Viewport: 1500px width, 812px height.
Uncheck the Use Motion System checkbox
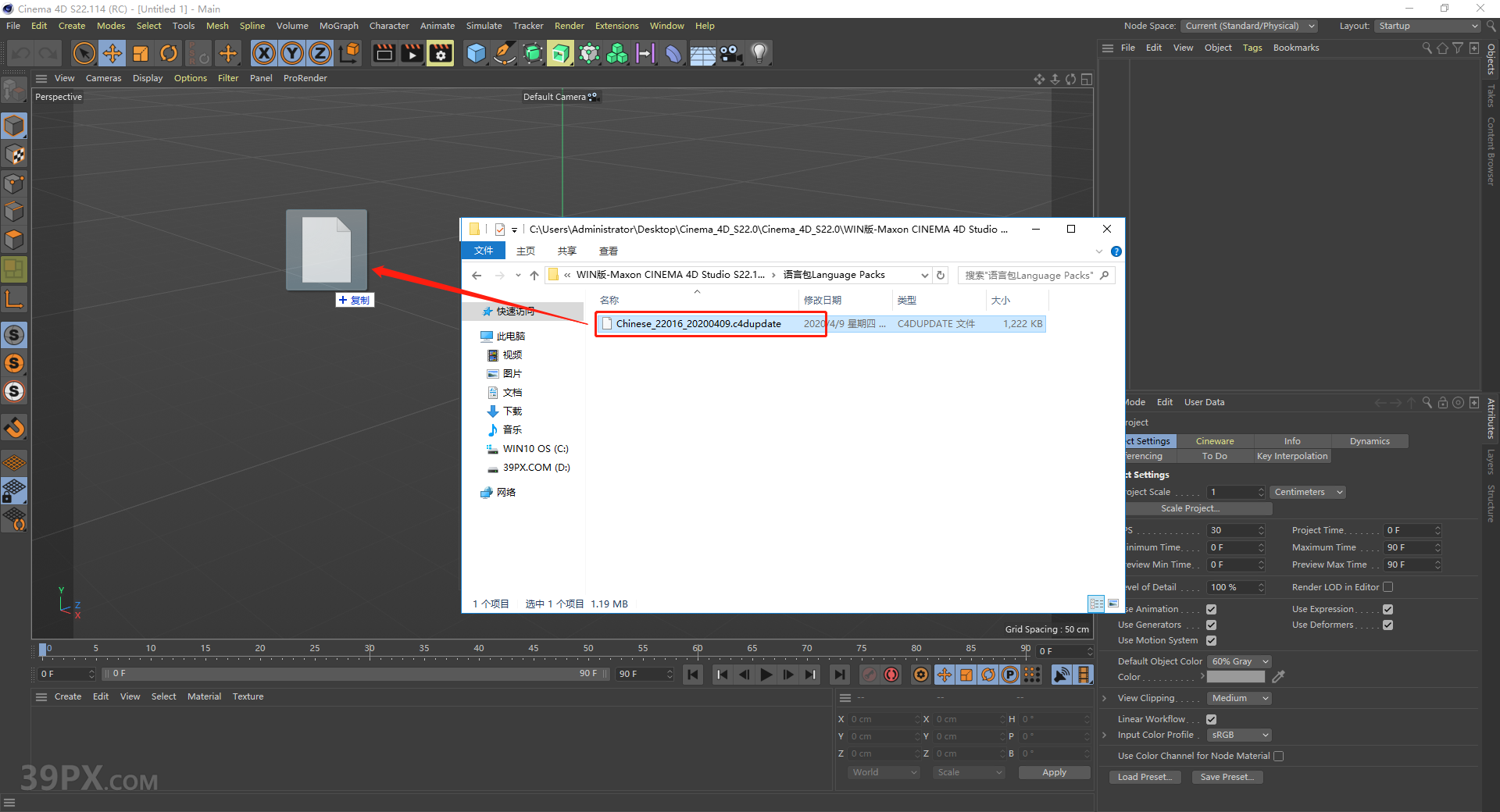pos(1211,640)
